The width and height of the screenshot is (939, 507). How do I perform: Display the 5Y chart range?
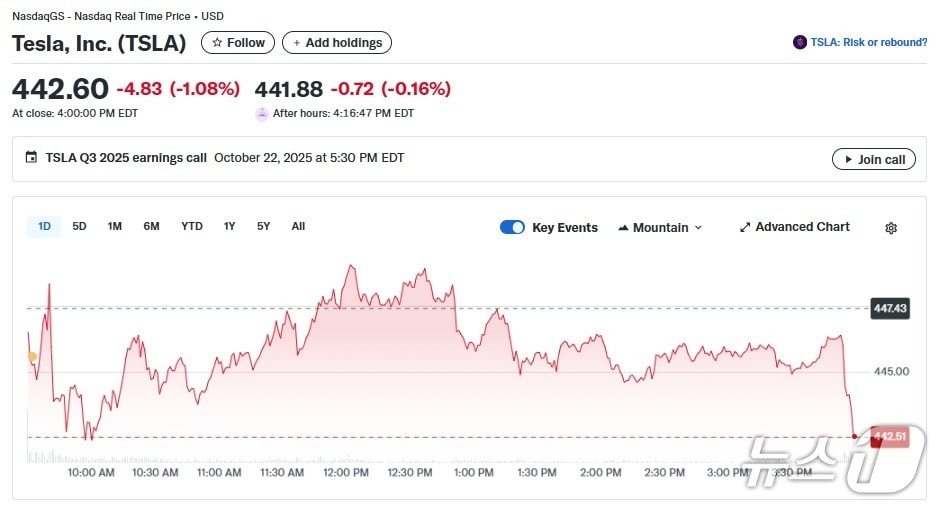(x=263, y=227)
